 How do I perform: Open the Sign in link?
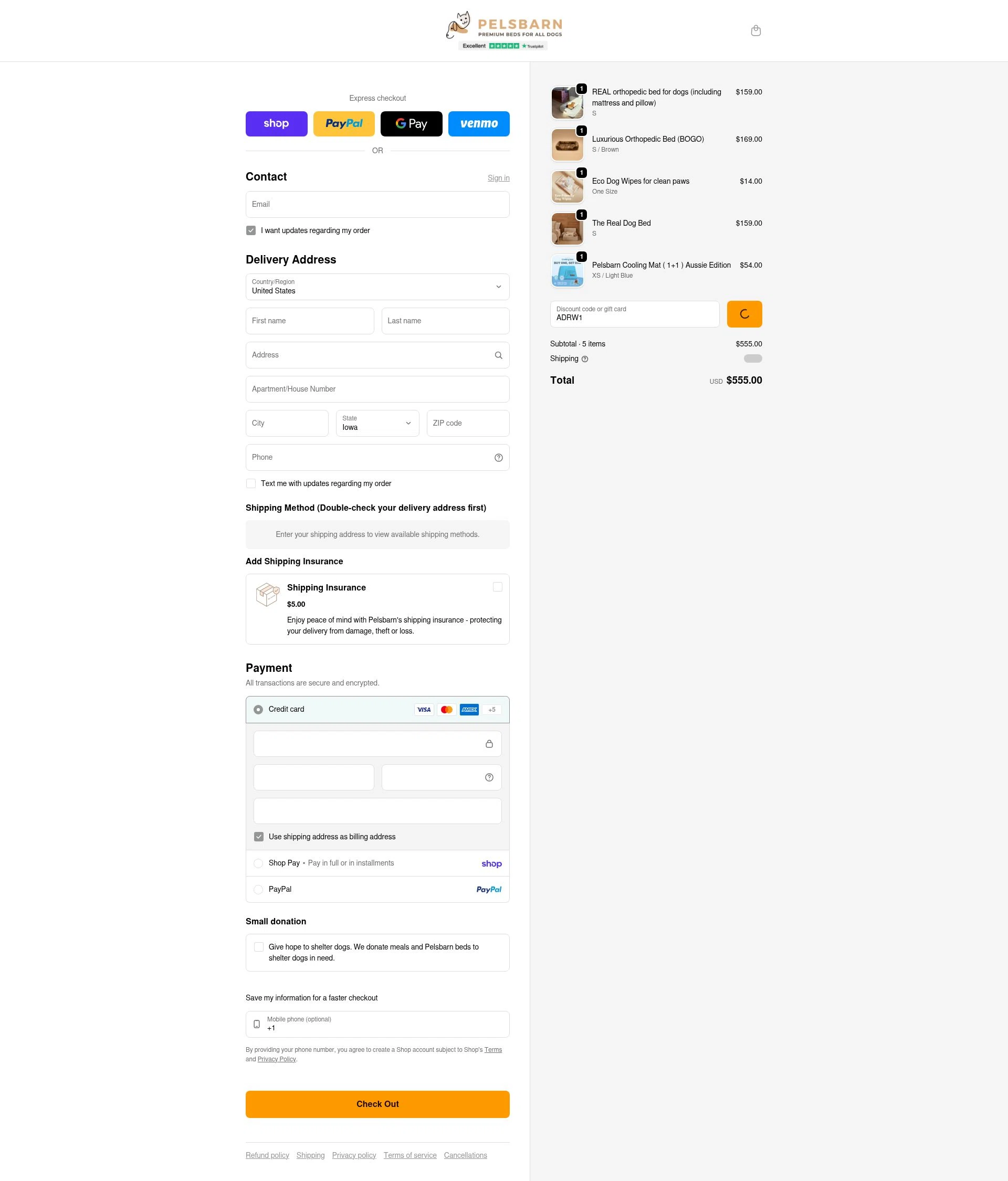[x=498, y=178]
